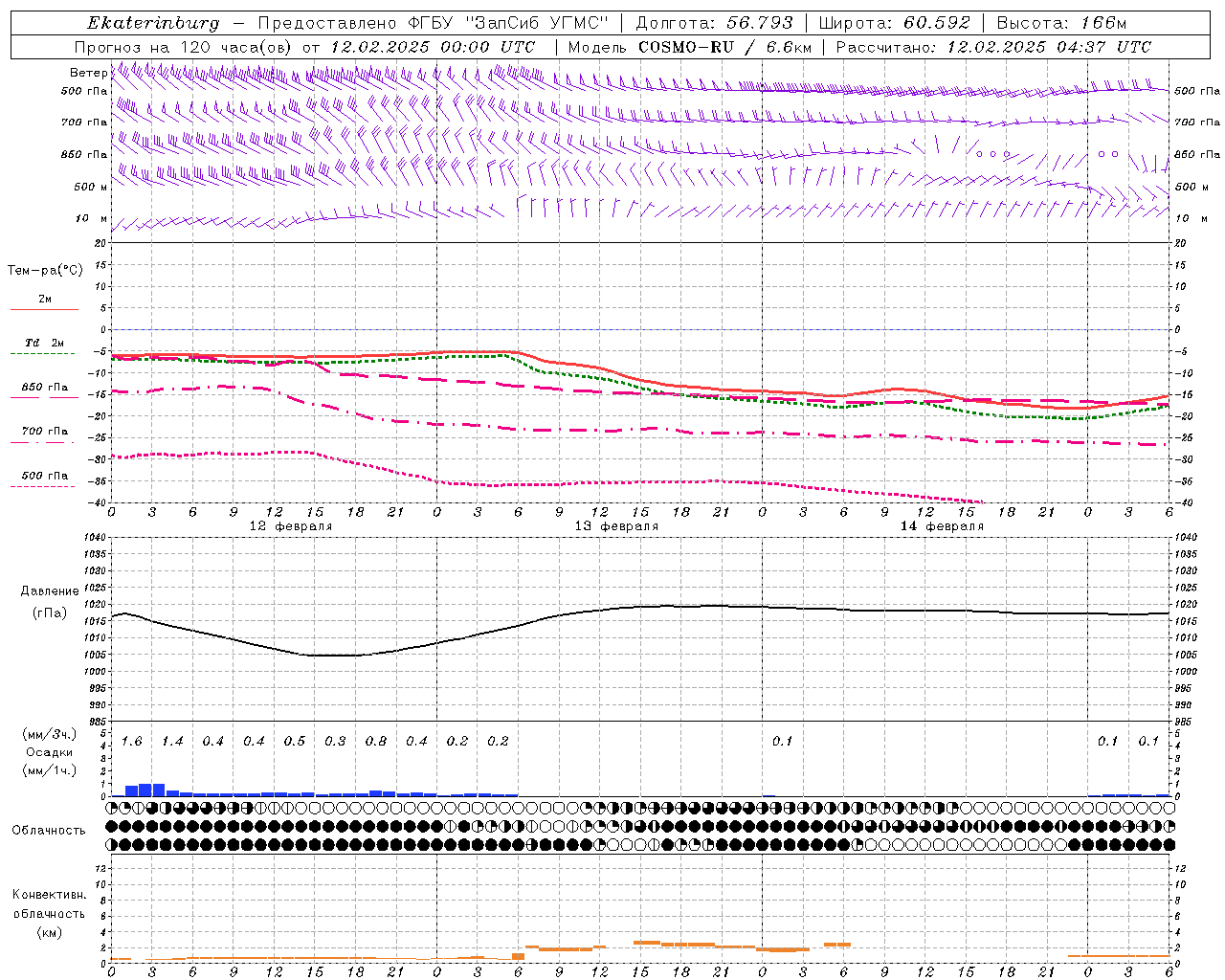This screenshot has height=980, width=1225.
Task: Click the '12 февраля' date label
Action: click(291, 526)
